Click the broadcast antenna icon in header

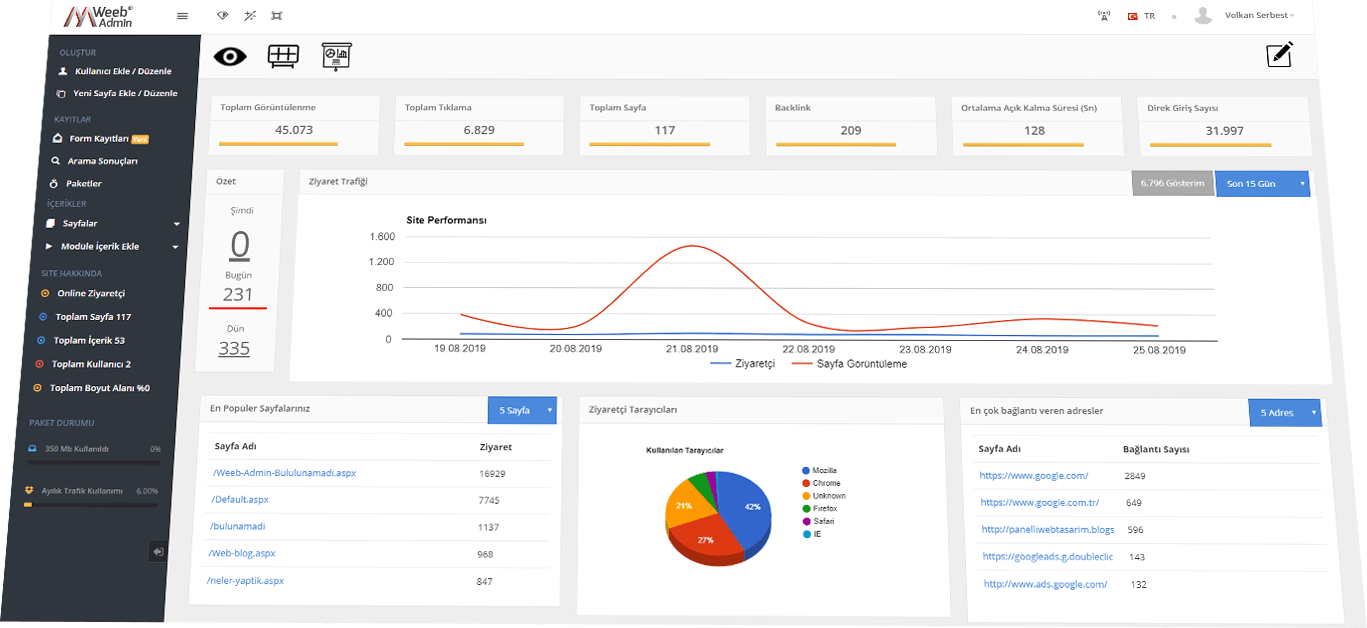point(1104,16)
